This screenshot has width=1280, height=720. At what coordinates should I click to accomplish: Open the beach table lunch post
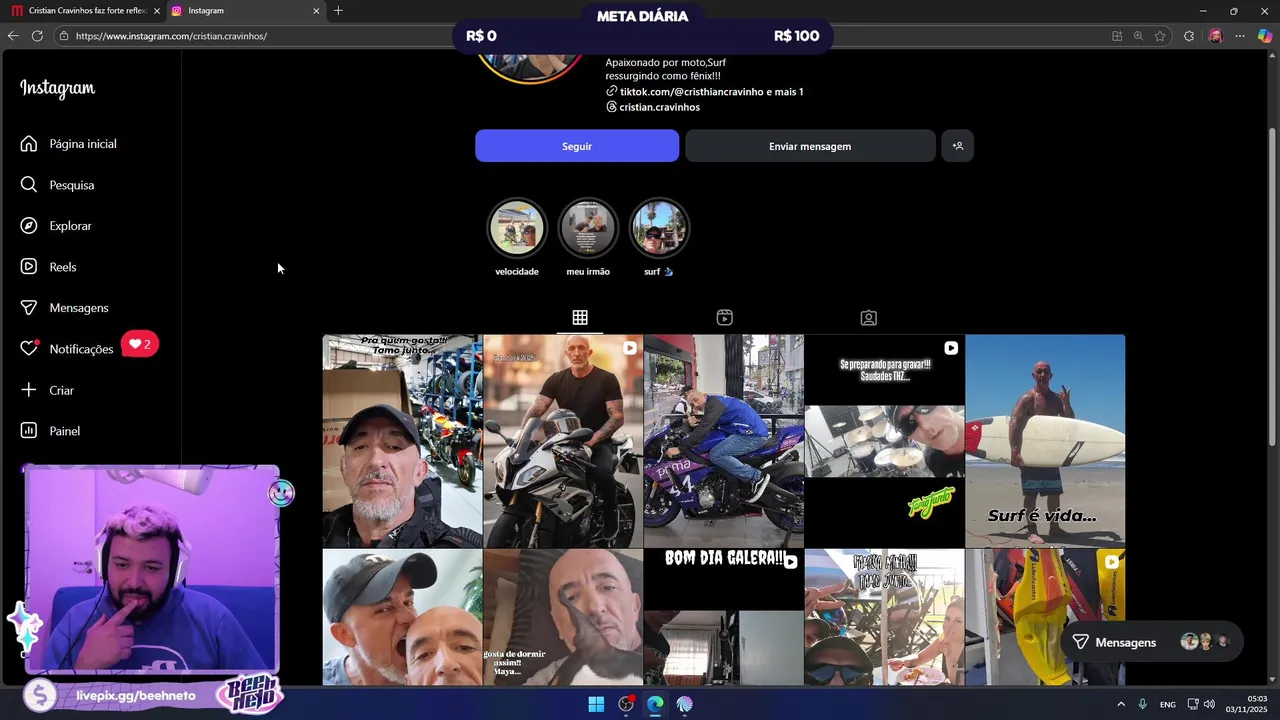pyautogui.click(x=885, y=617)
